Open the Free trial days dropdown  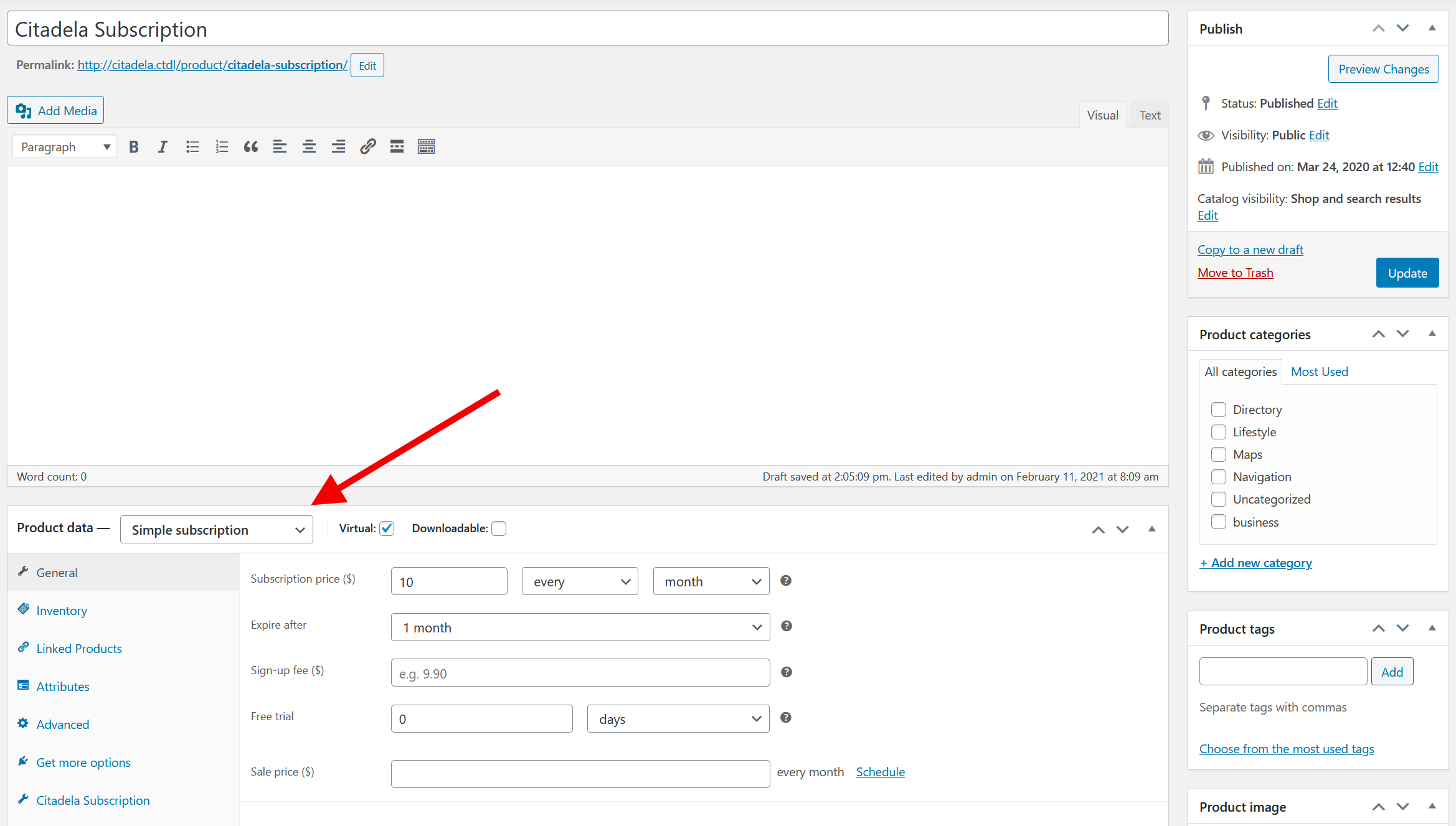678,719
